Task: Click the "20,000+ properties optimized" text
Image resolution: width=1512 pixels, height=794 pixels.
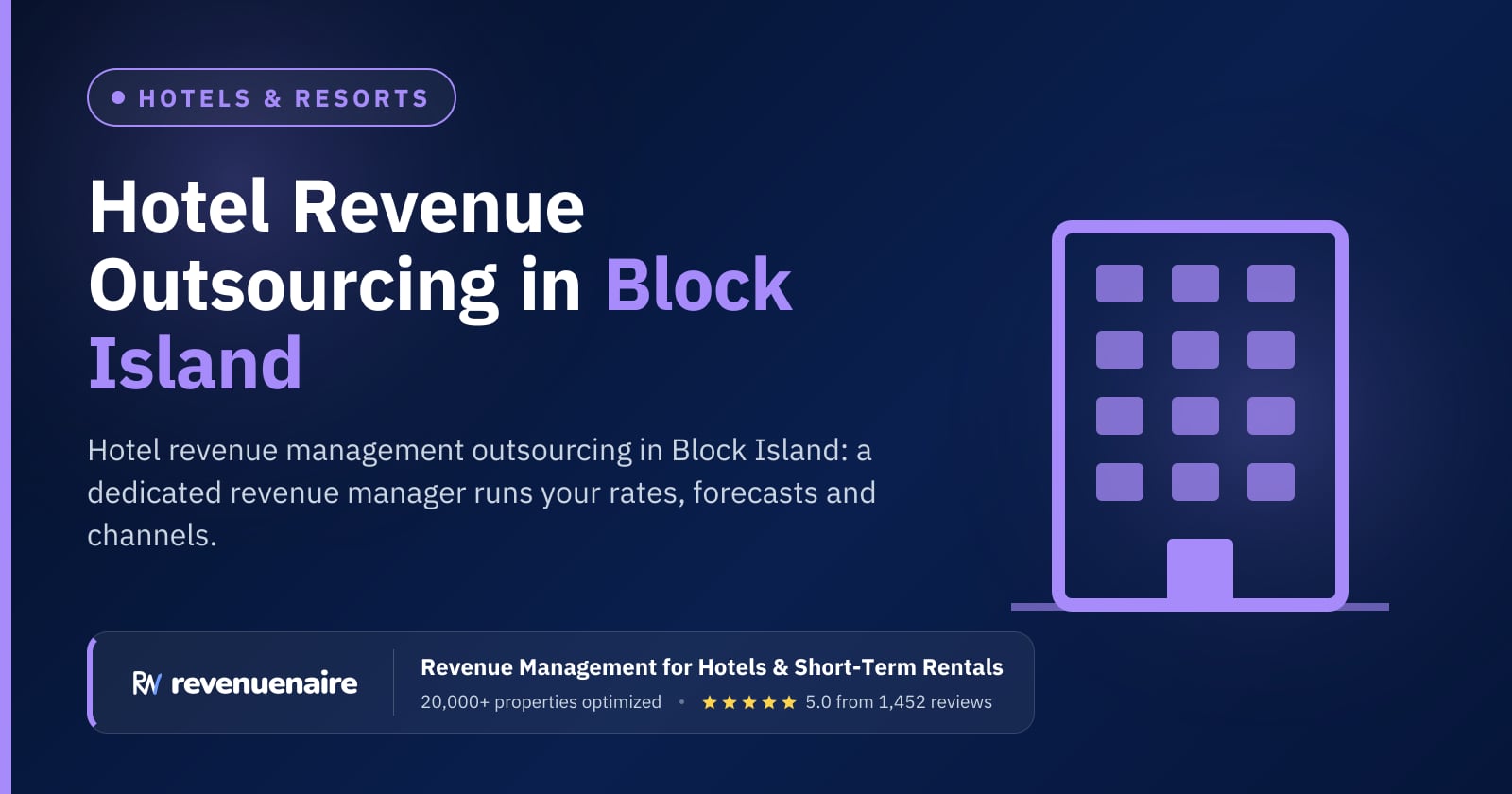Action: click(x=541, y=702)
